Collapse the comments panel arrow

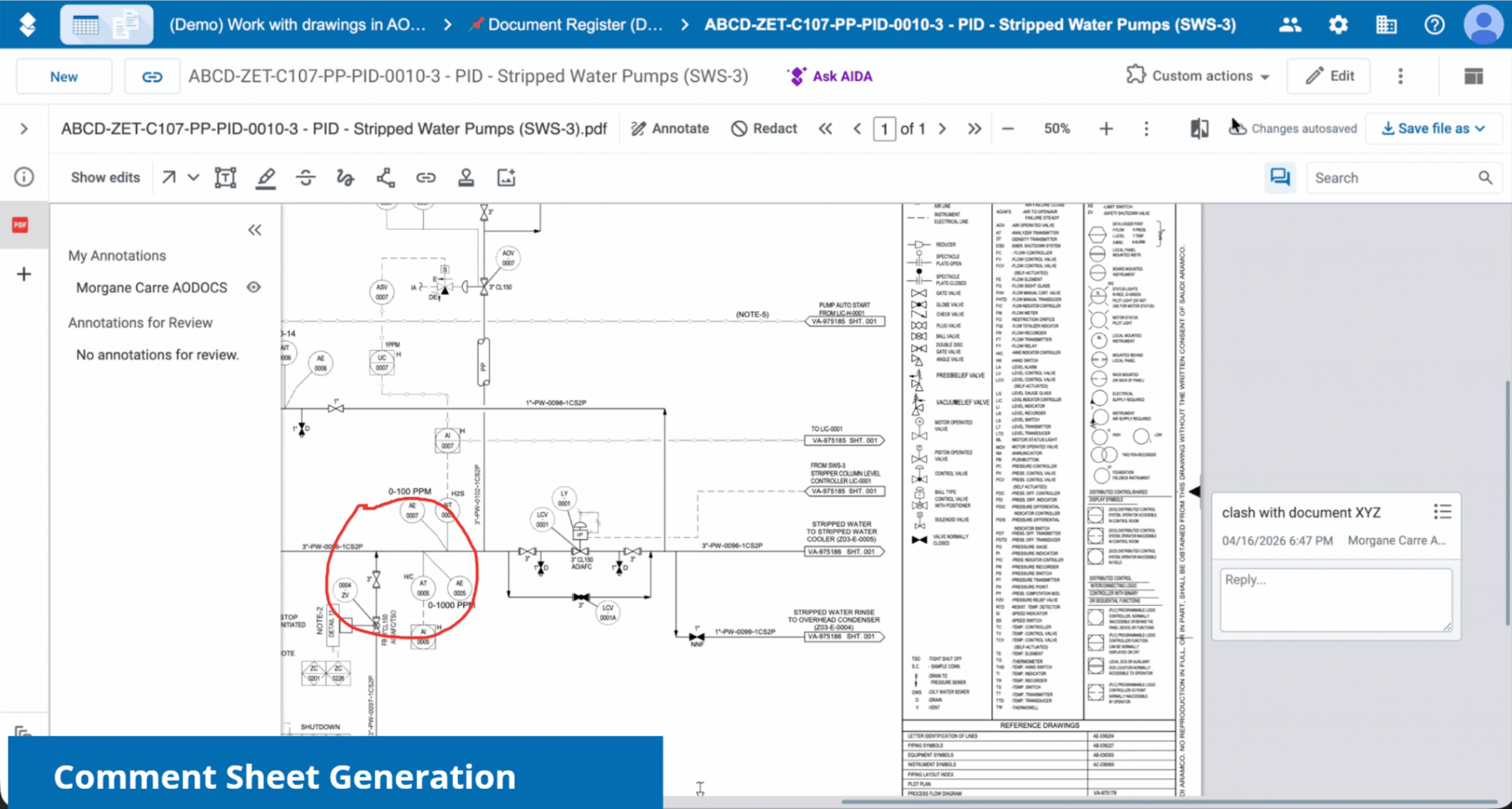point(1195,491)
